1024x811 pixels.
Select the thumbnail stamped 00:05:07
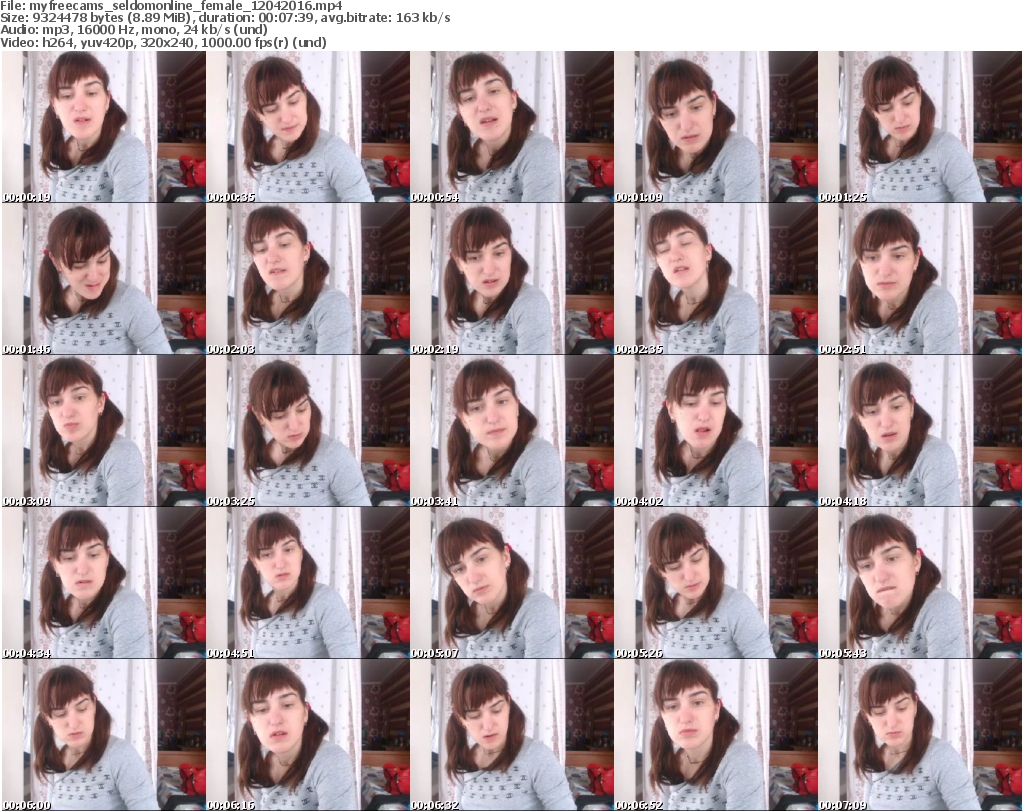511,583
